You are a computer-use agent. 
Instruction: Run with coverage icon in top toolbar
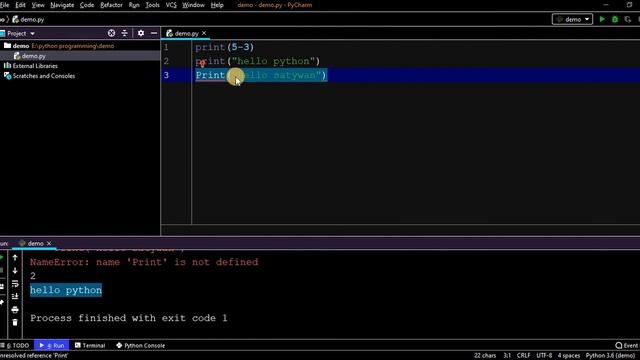point(628,19)
